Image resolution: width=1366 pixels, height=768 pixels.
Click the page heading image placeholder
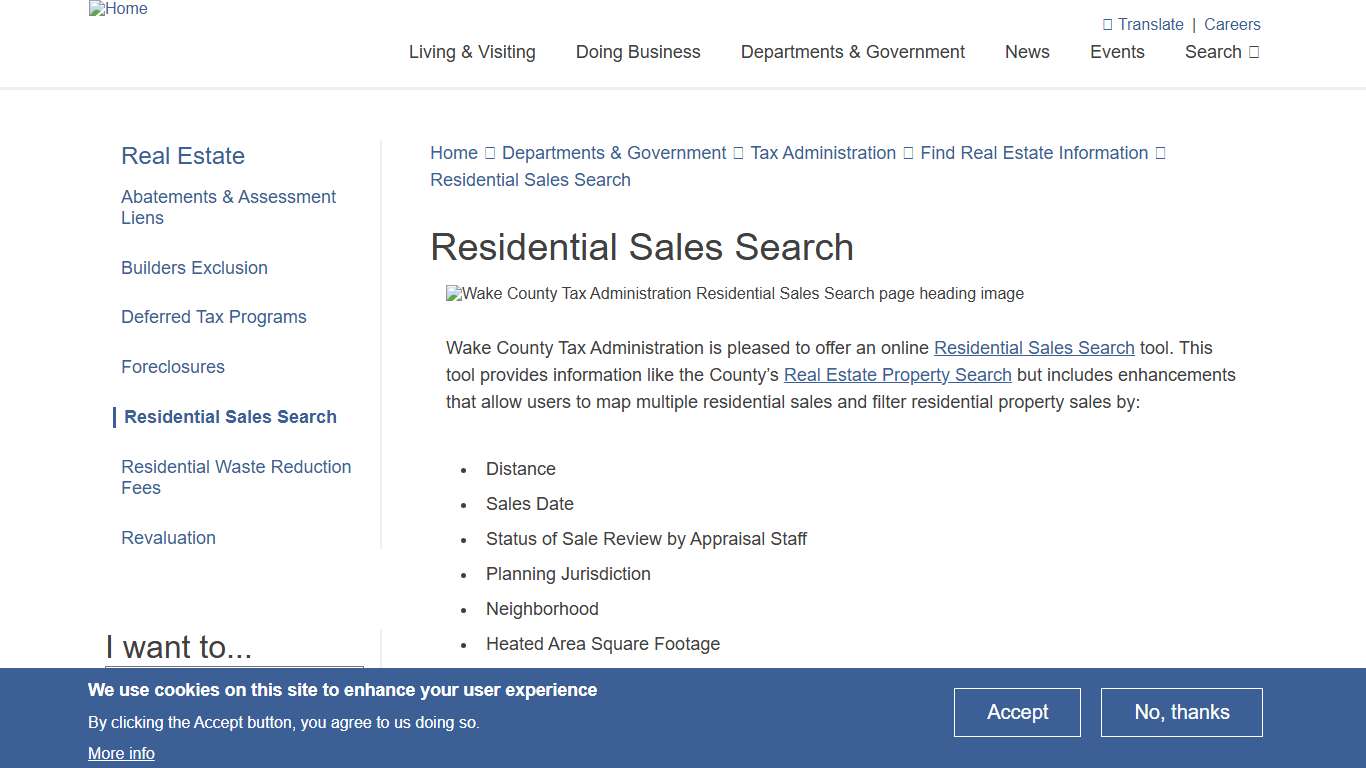click(735, 293)
